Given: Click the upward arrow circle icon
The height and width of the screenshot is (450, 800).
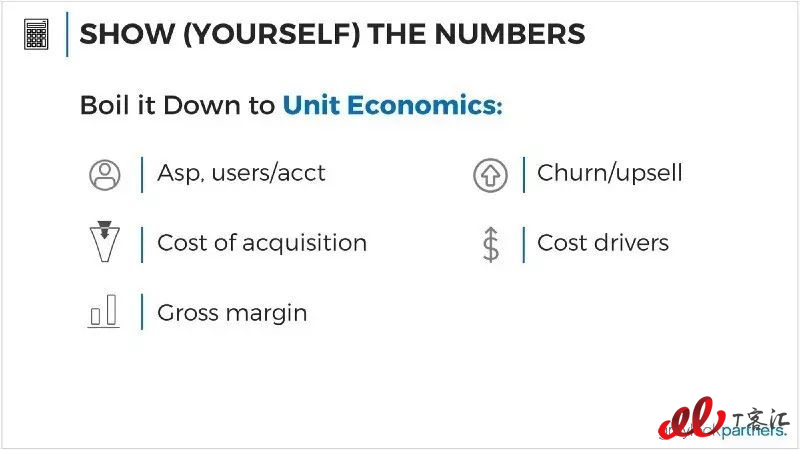Looking at the screenshot, I should (490, 176).
